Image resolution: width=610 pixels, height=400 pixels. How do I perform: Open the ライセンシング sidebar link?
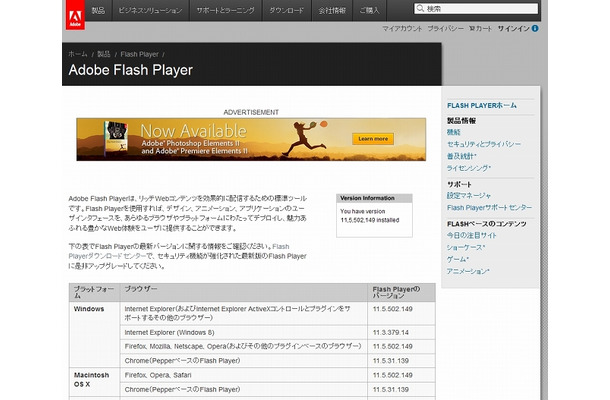(469, 168)
